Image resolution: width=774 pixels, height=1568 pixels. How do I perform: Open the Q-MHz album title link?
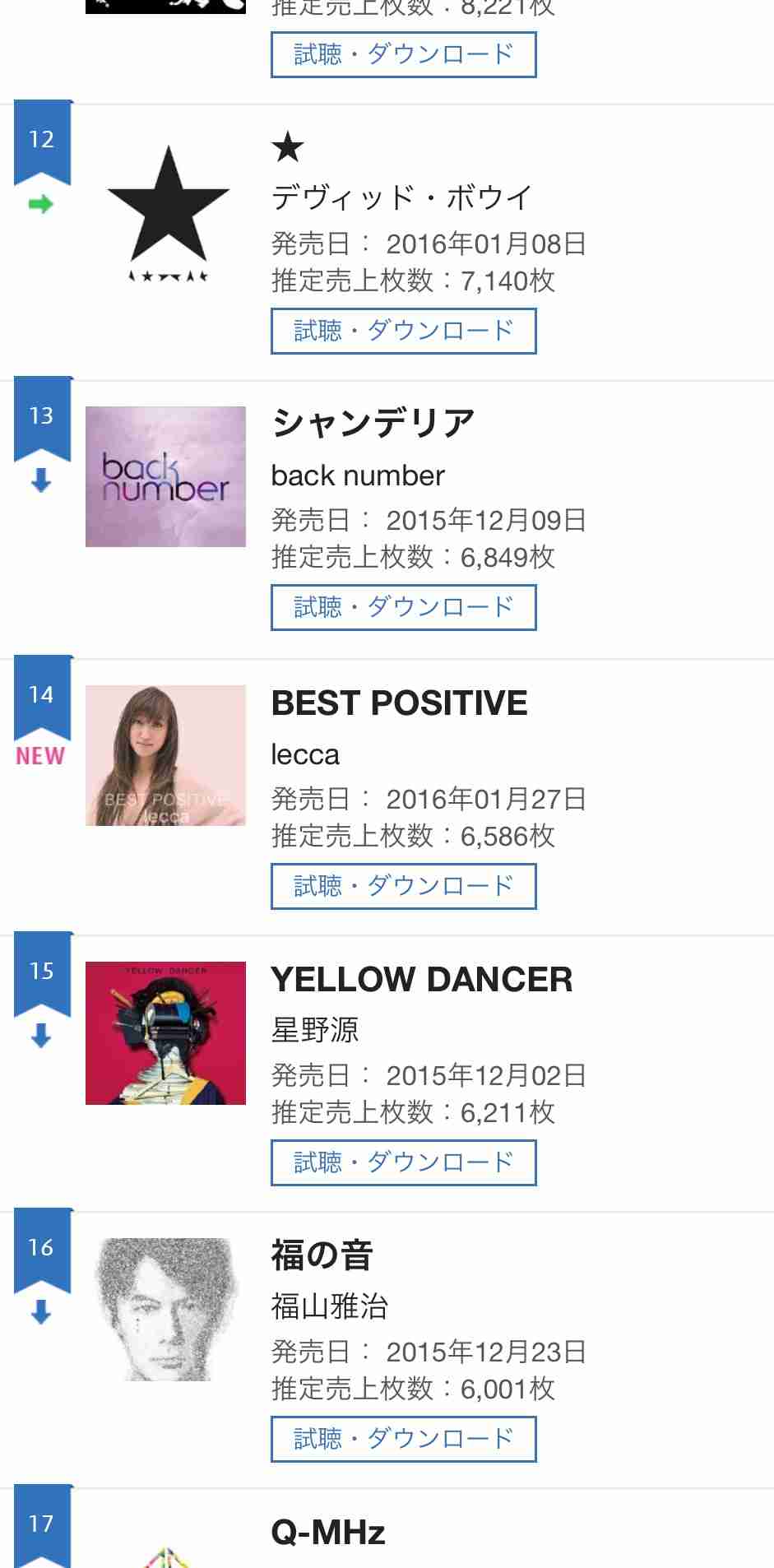[x=328, y=1533]
